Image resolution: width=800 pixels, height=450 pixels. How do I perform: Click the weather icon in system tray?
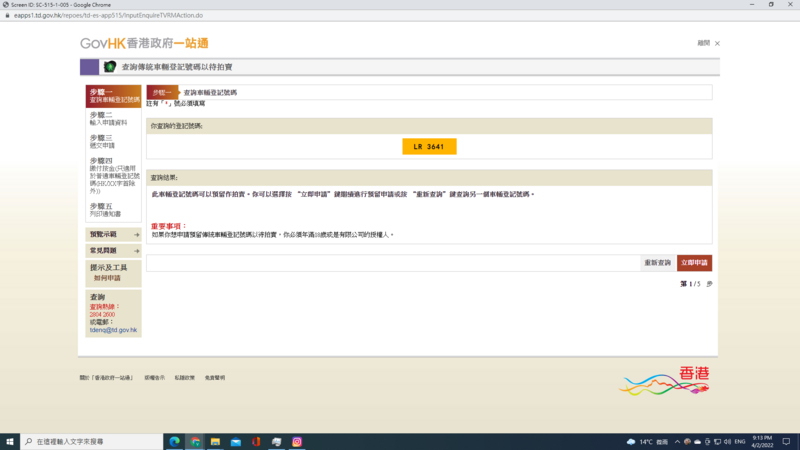point(631,441)
